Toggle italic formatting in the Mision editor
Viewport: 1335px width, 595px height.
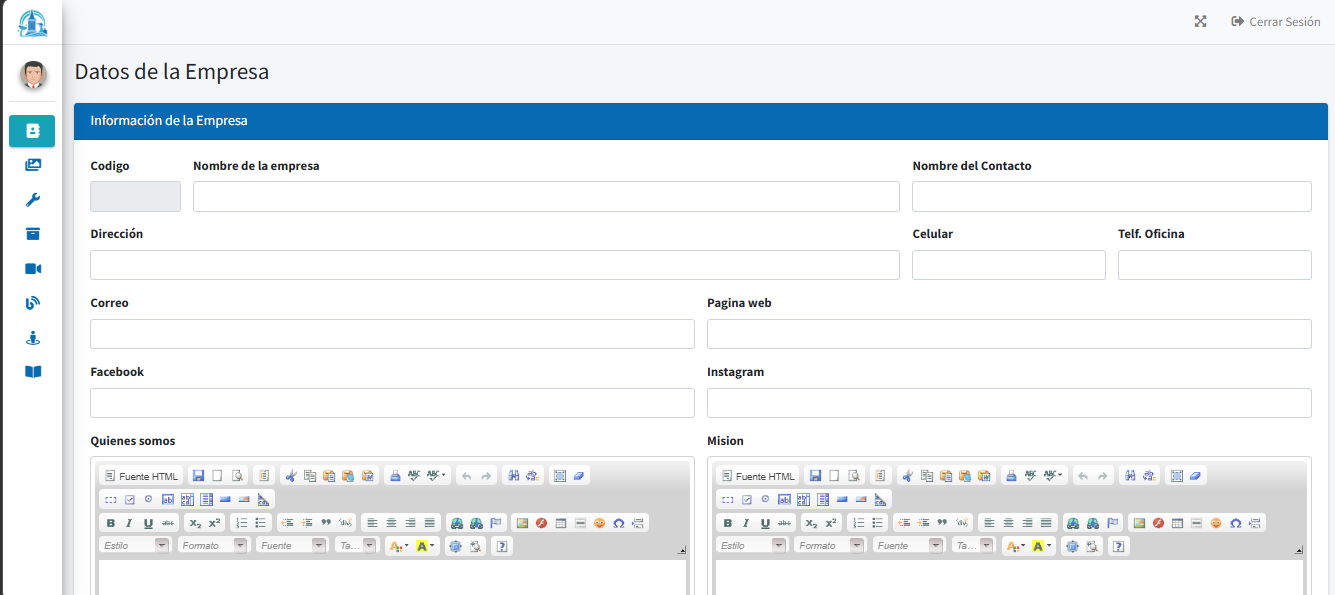tap(745, 523)
